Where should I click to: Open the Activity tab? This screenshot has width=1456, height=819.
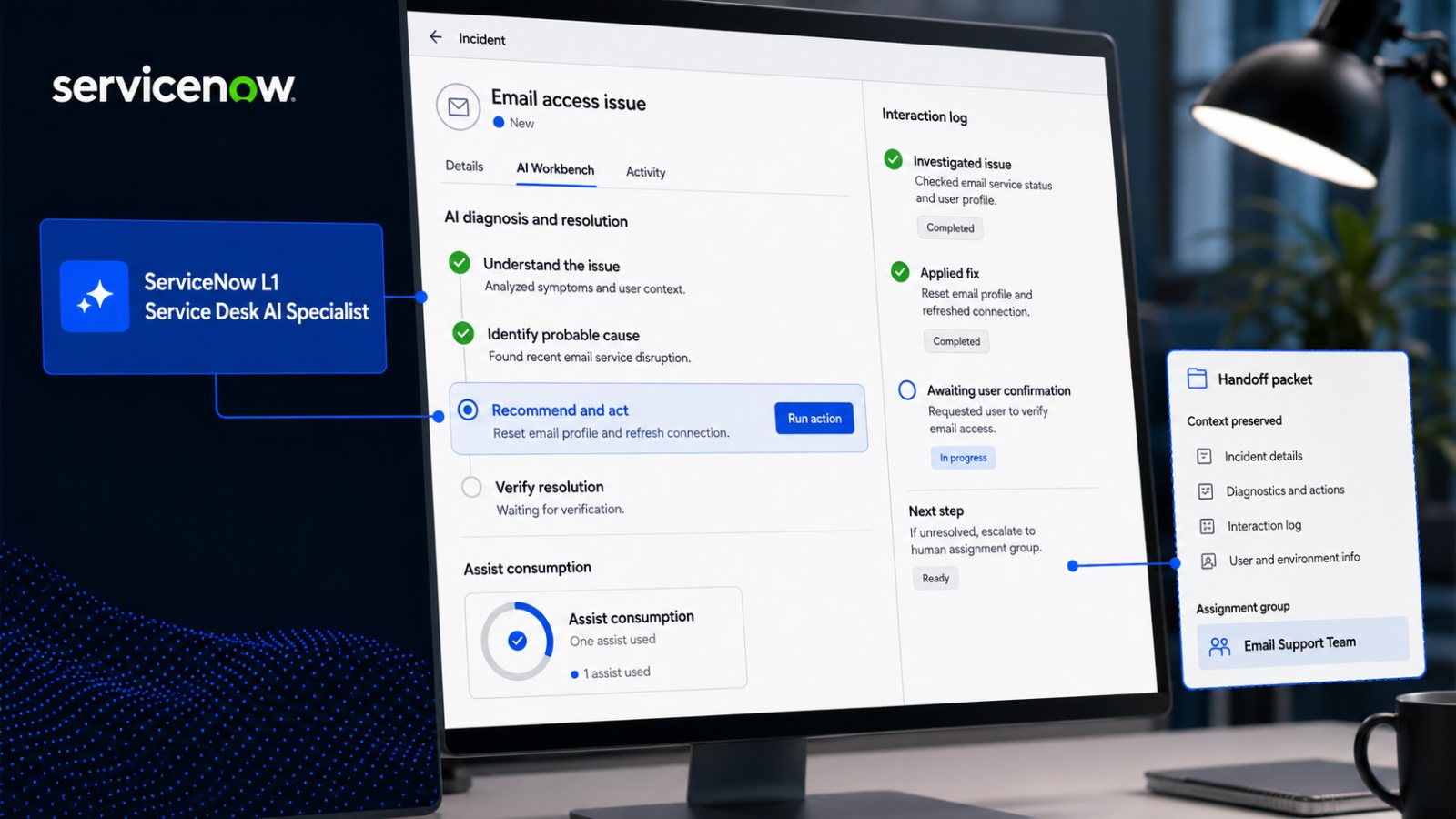pos(645,172)
